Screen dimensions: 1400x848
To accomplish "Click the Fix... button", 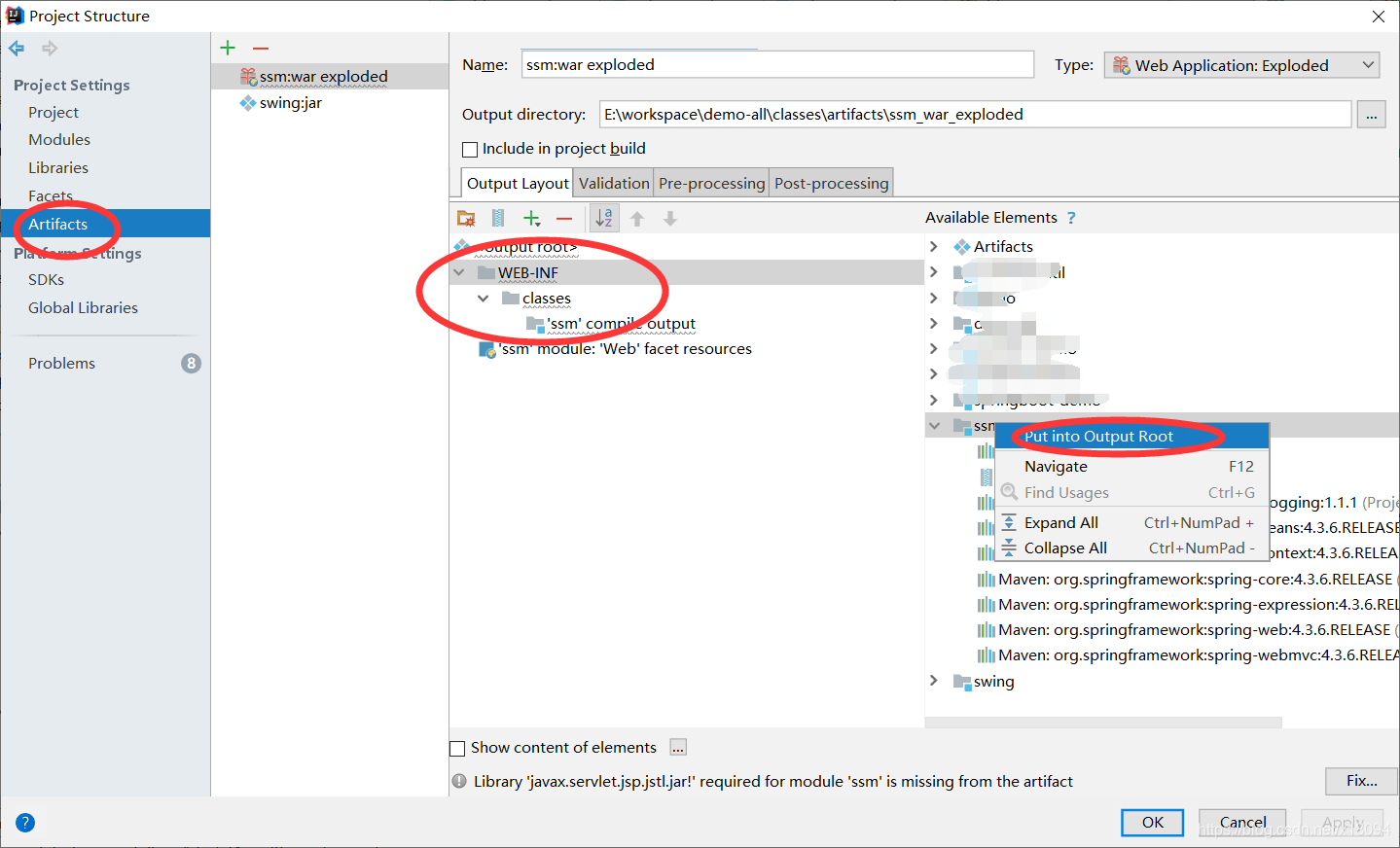I will coord(1360,781).
